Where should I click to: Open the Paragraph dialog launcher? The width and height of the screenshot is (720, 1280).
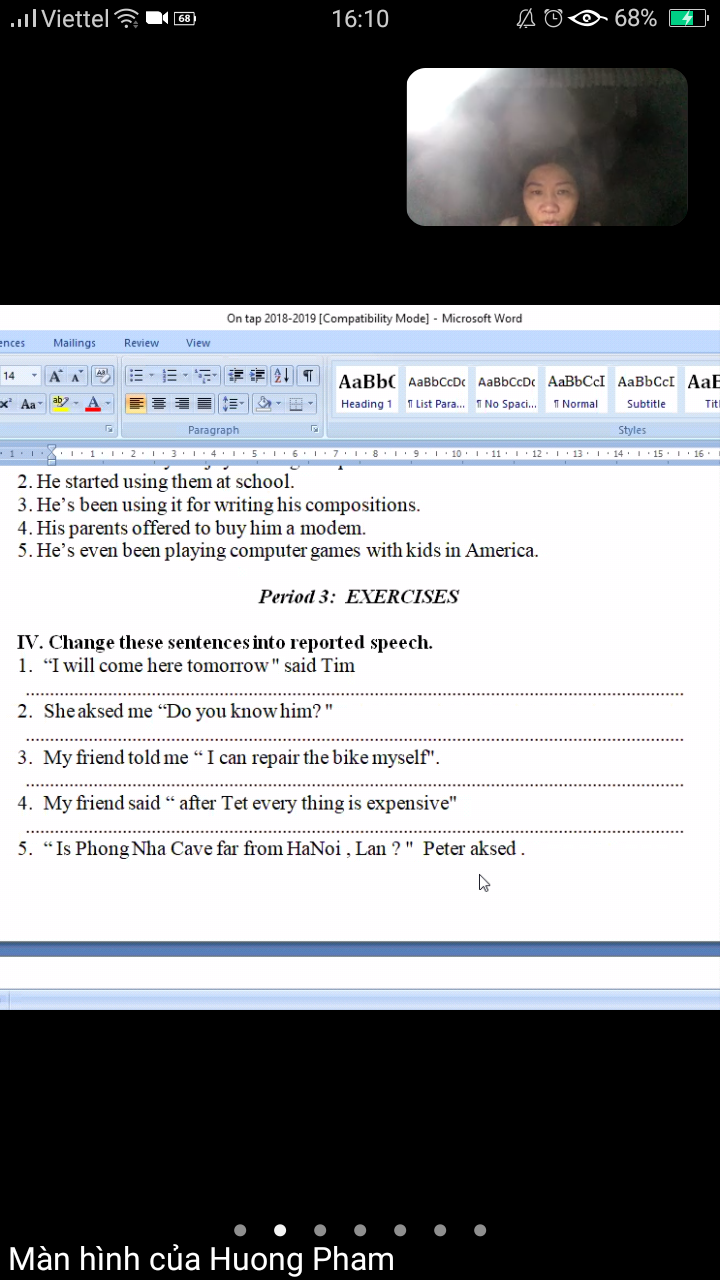[x=315, y=429]
